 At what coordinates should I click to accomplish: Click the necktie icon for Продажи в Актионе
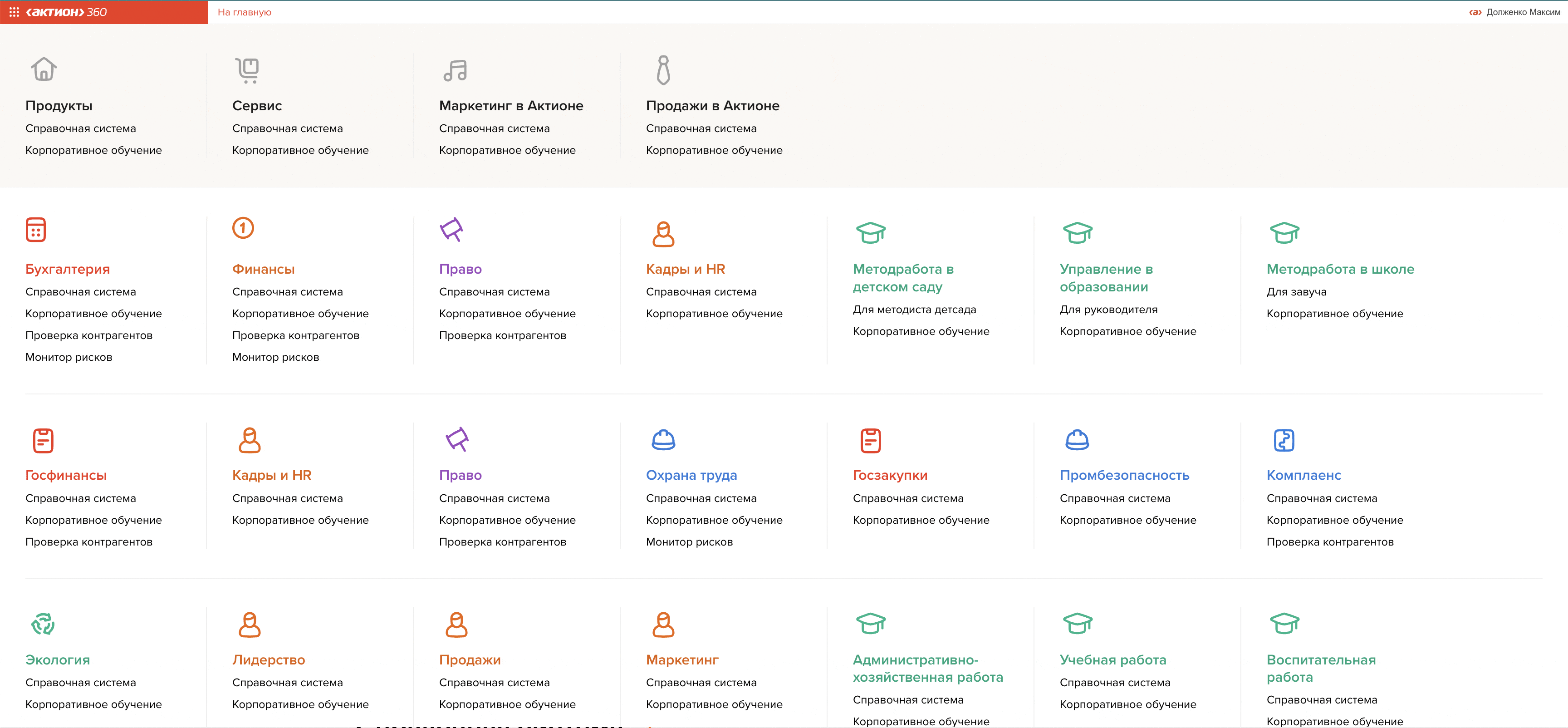coord(663,70)
